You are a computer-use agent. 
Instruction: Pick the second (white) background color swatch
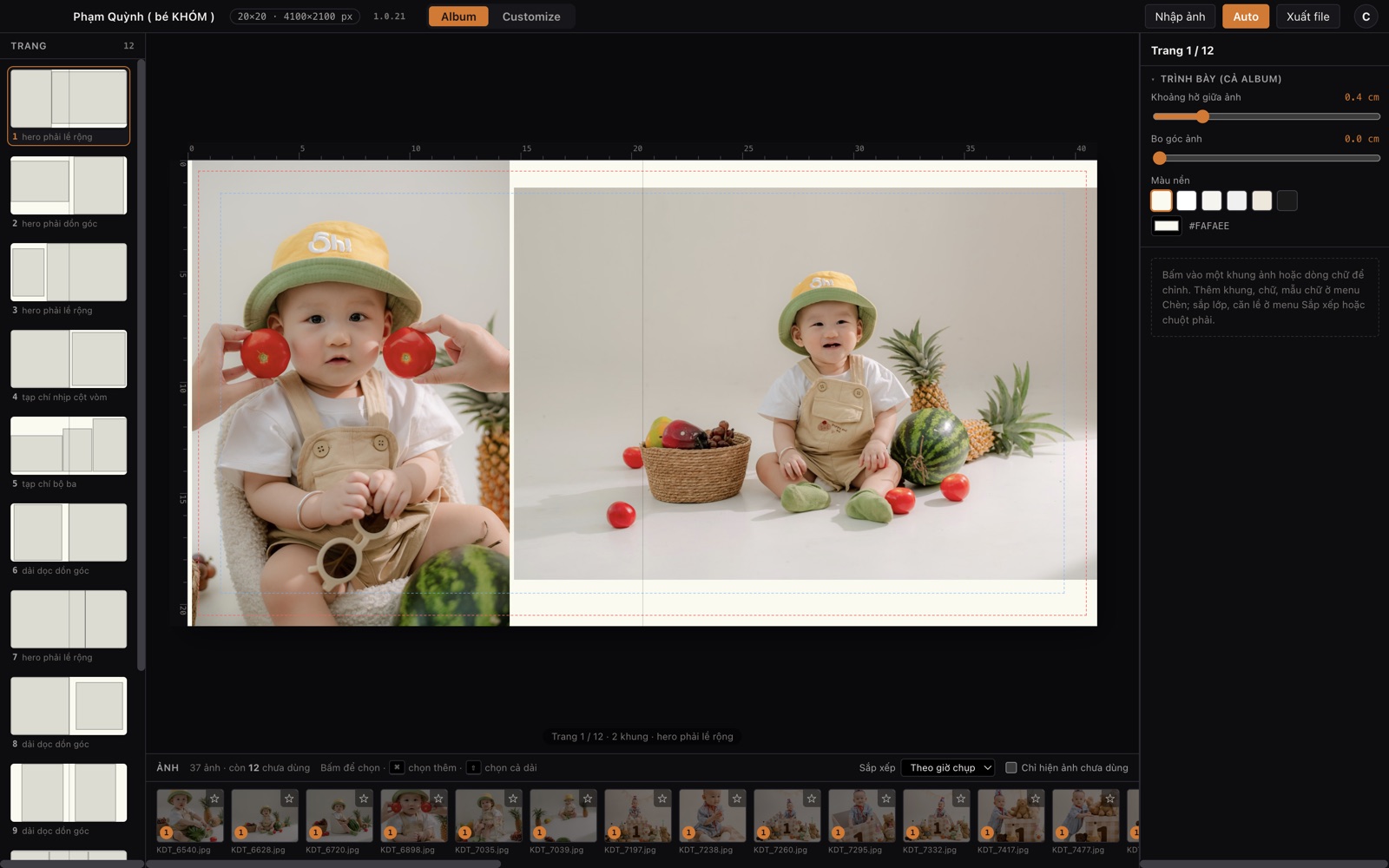[1187, 201]
